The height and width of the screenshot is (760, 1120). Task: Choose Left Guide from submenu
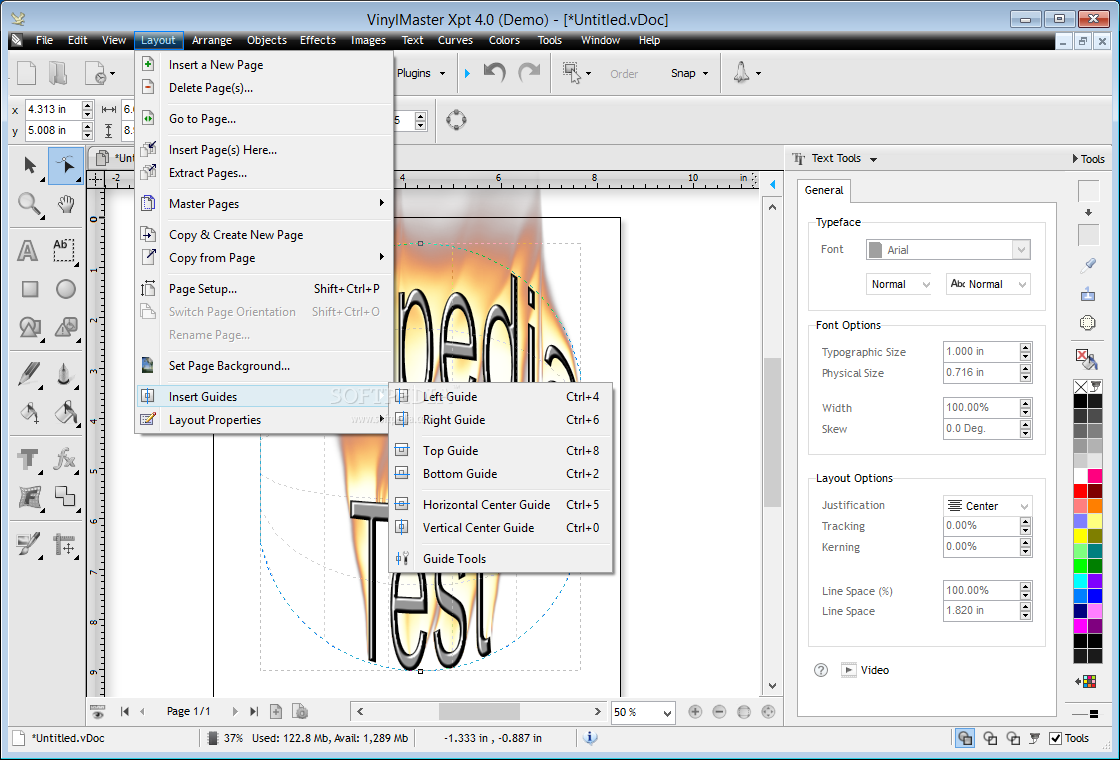point(500,396)
